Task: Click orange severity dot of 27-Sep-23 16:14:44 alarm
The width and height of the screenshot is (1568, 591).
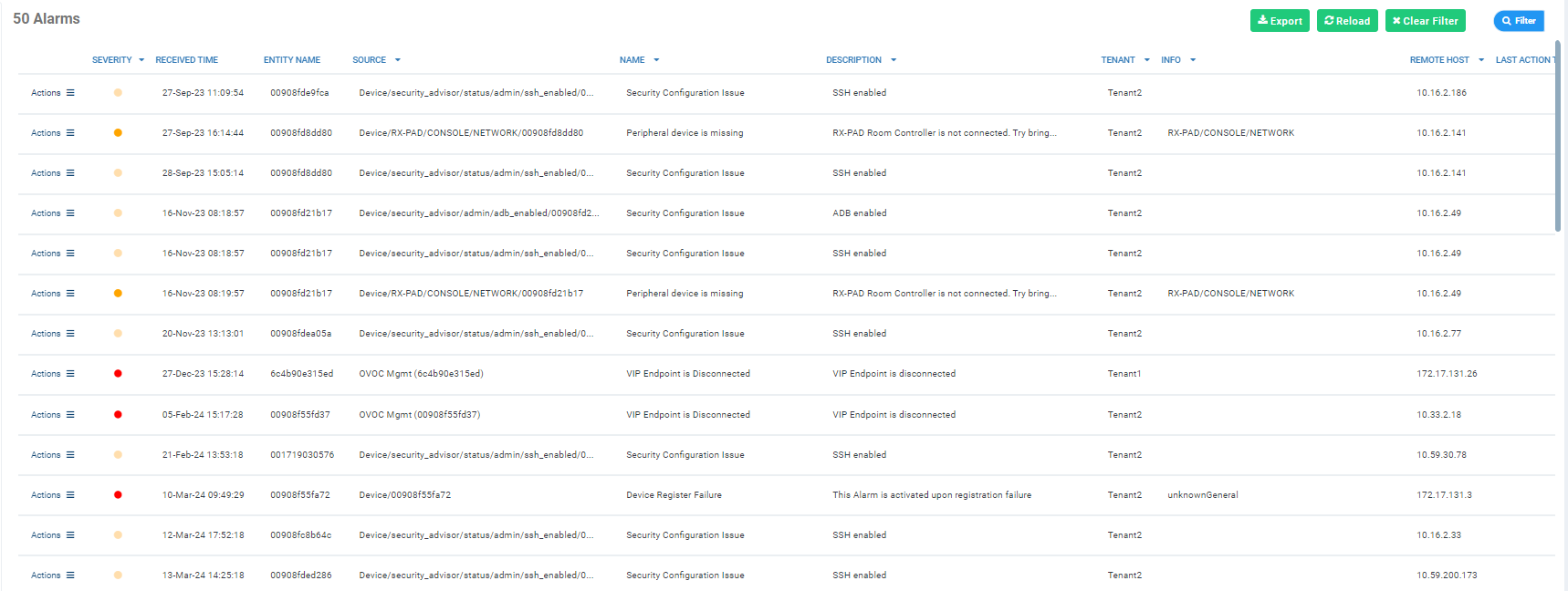Action: (x=118, y=133)
